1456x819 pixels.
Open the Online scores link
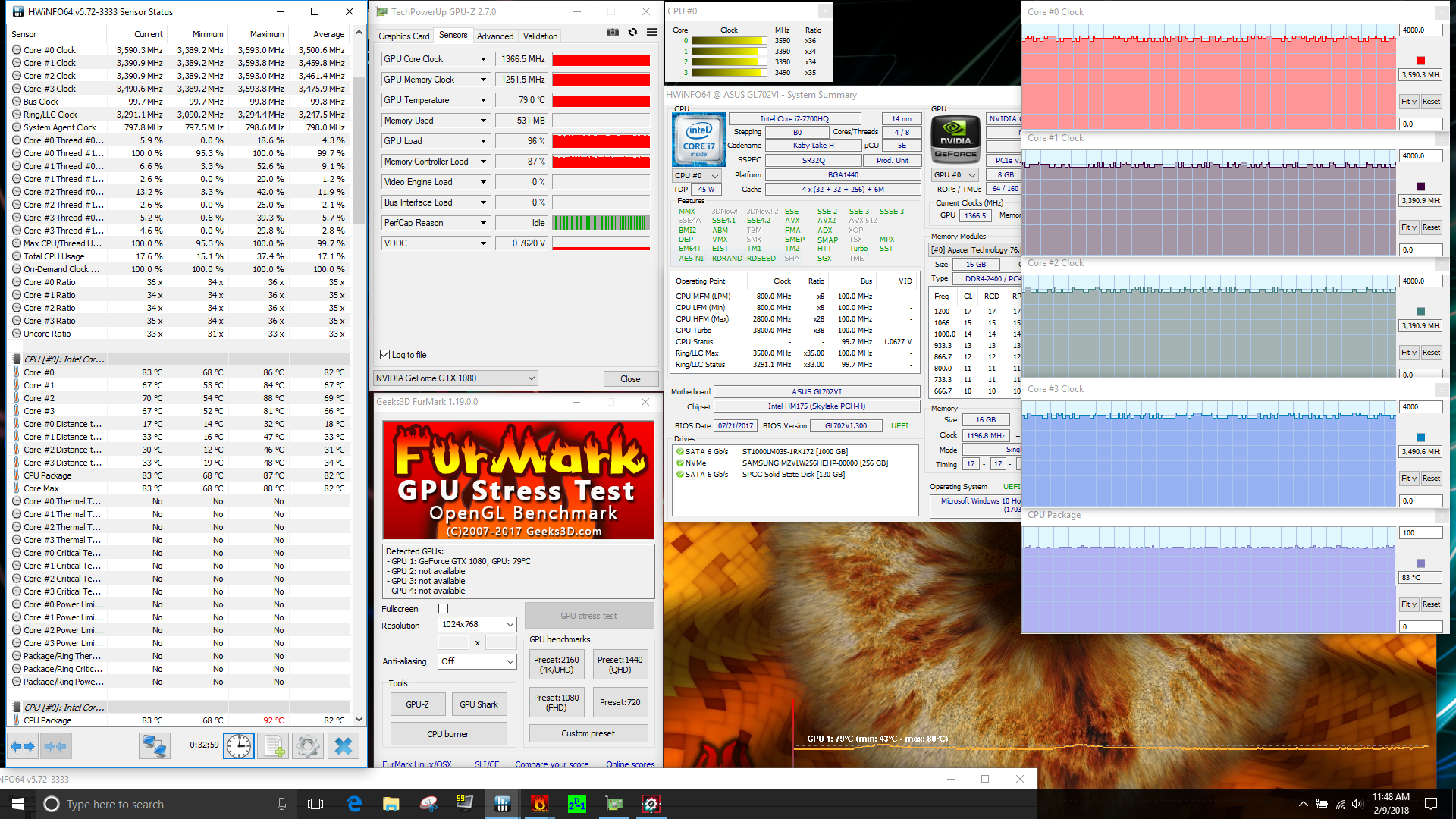tap(629, 764)
